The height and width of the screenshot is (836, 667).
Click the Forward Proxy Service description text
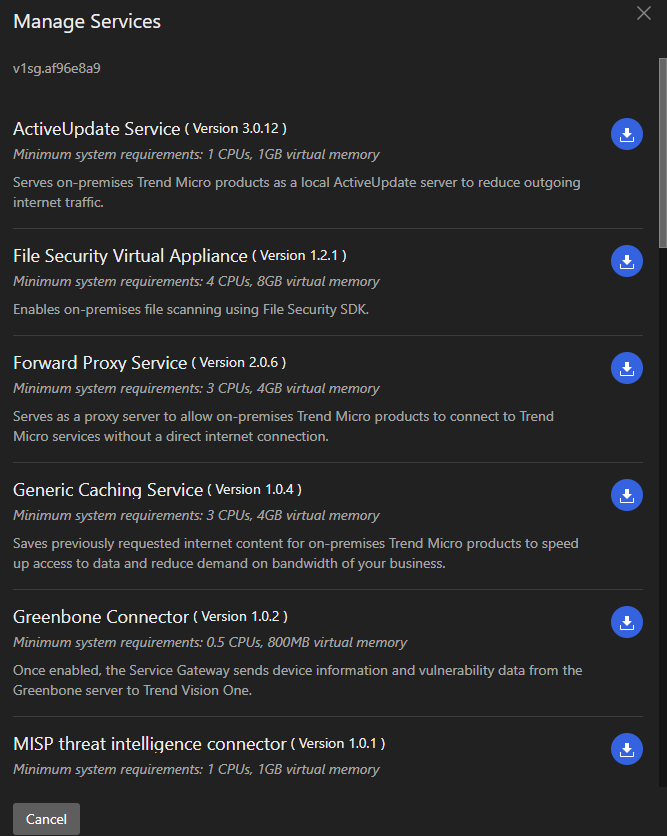283,426
